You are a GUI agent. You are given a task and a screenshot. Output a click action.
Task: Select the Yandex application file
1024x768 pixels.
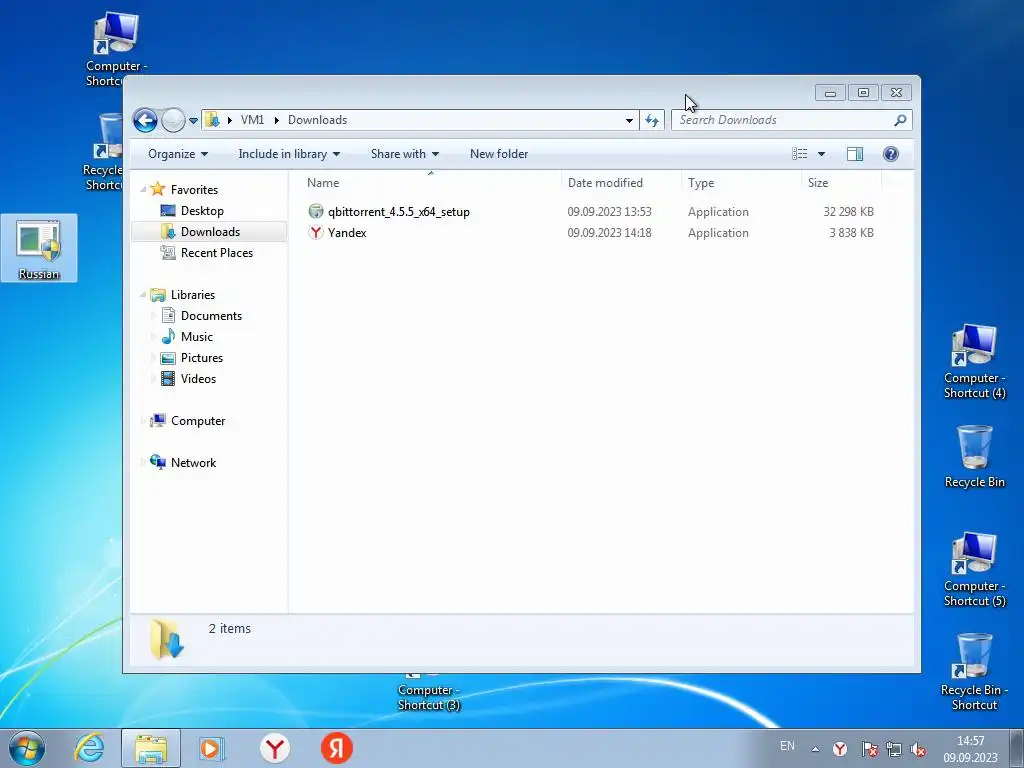347,232
